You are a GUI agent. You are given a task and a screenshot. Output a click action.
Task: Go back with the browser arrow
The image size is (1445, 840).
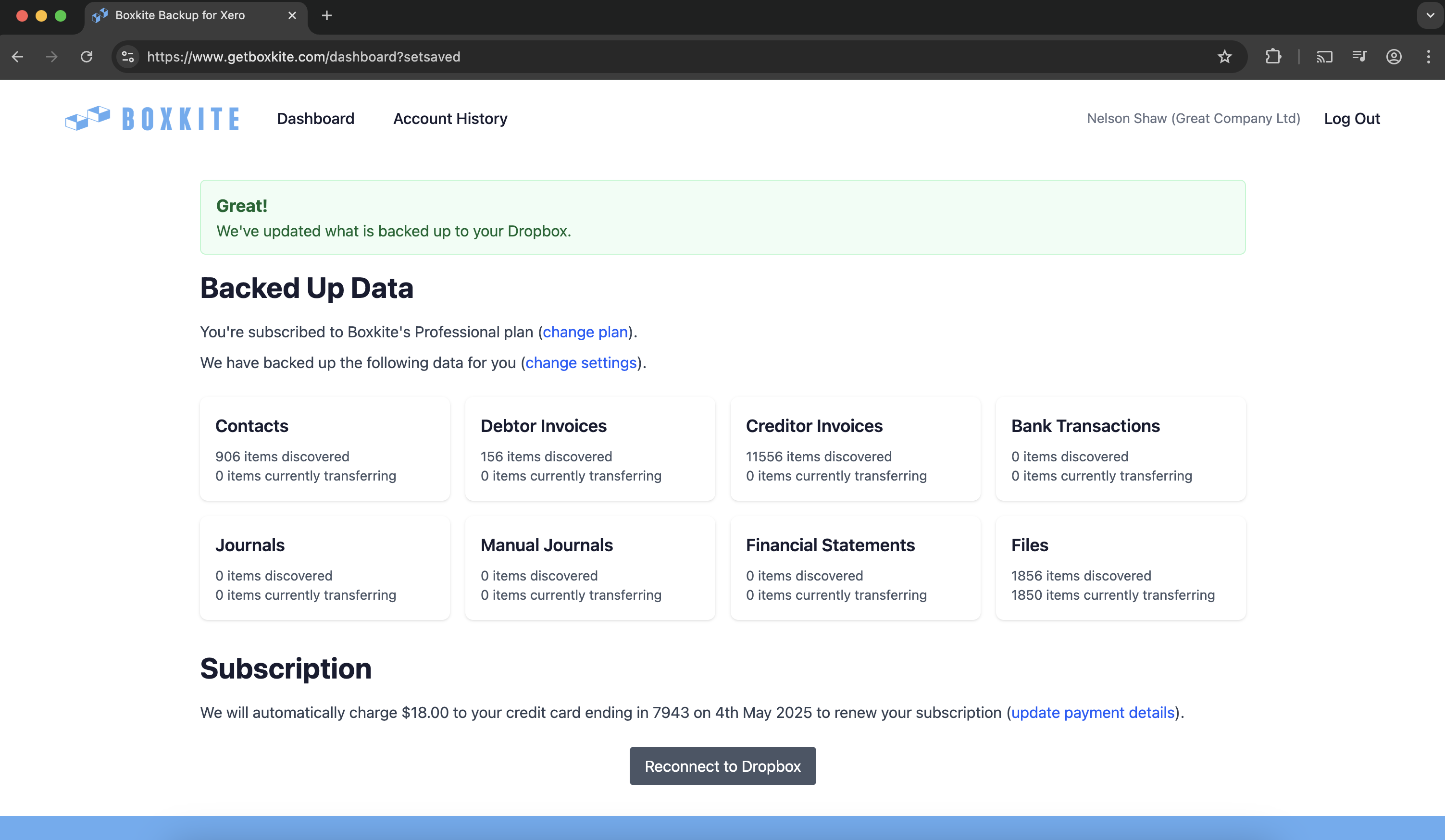point(18,57)
